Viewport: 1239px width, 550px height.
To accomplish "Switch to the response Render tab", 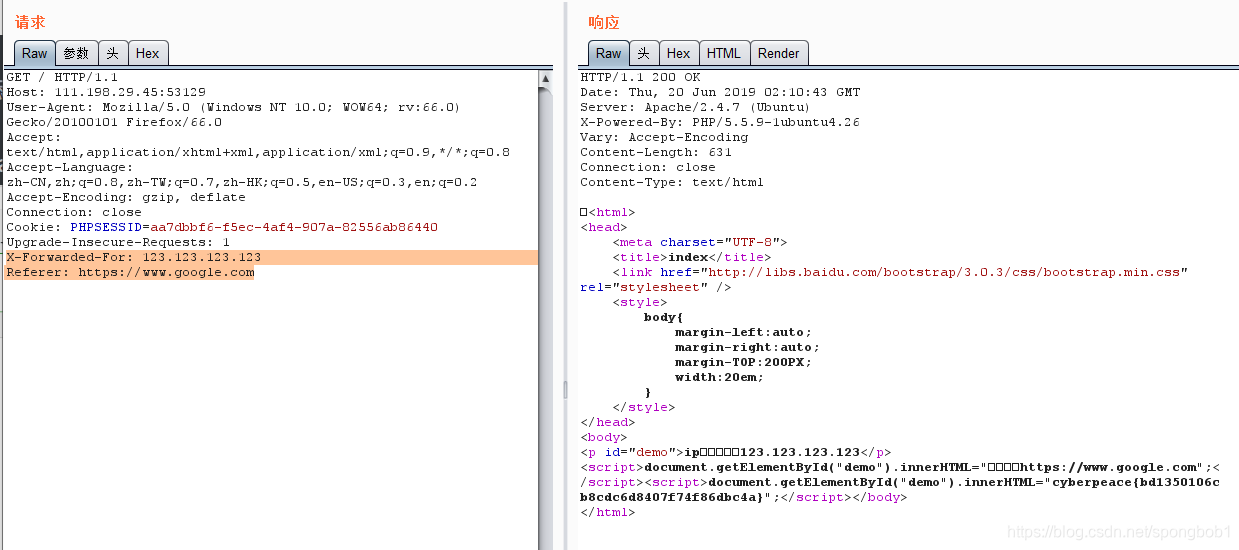I will pos(778,53).
